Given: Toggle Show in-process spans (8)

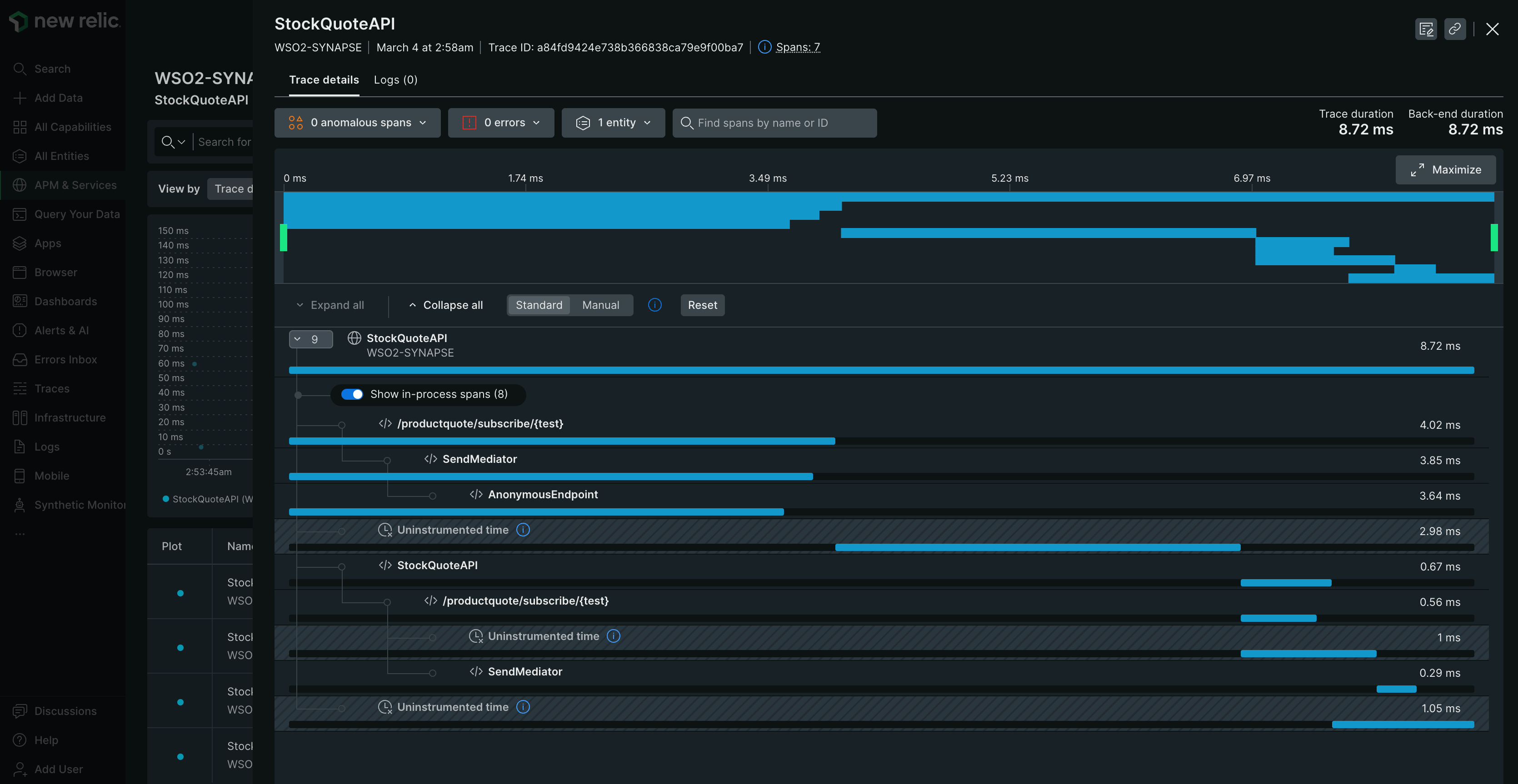Looking at the screenshot, I should coord(352,395).
